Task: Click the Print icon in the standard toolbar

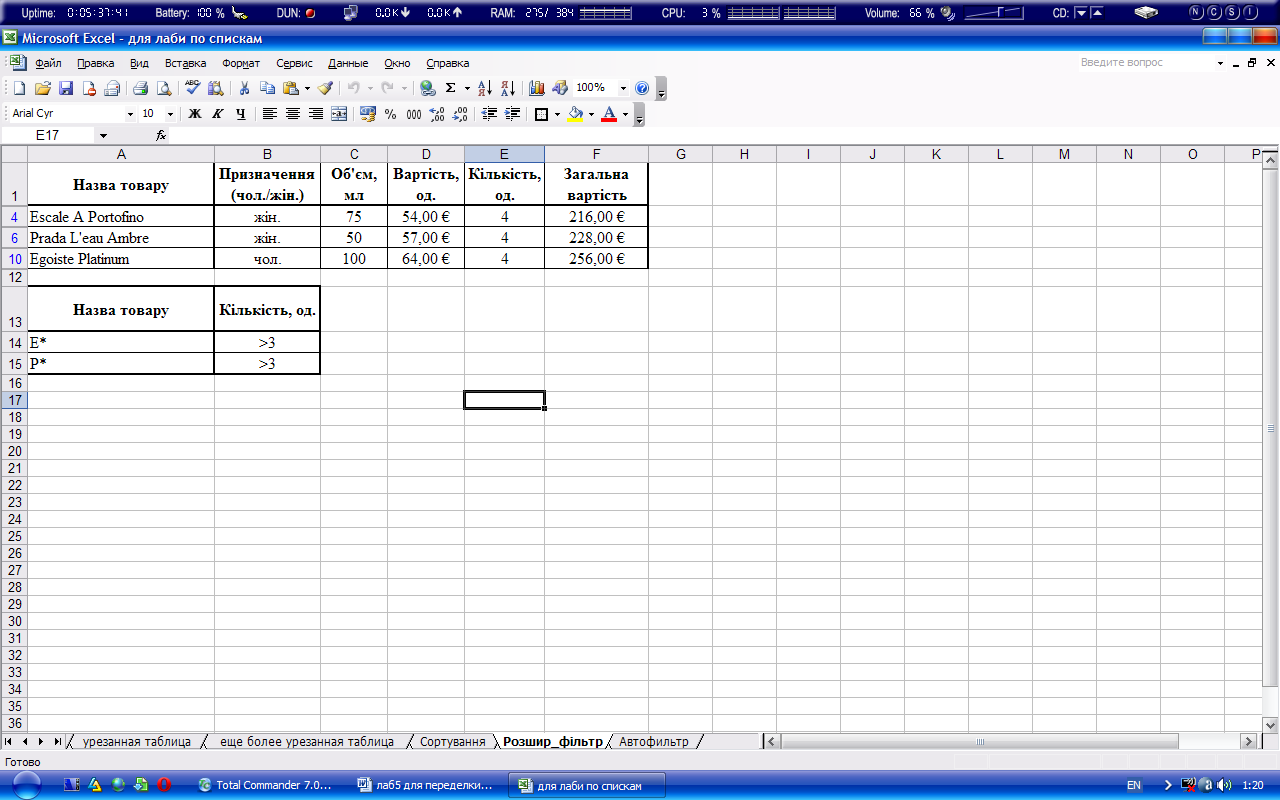Action: [140, 88]
